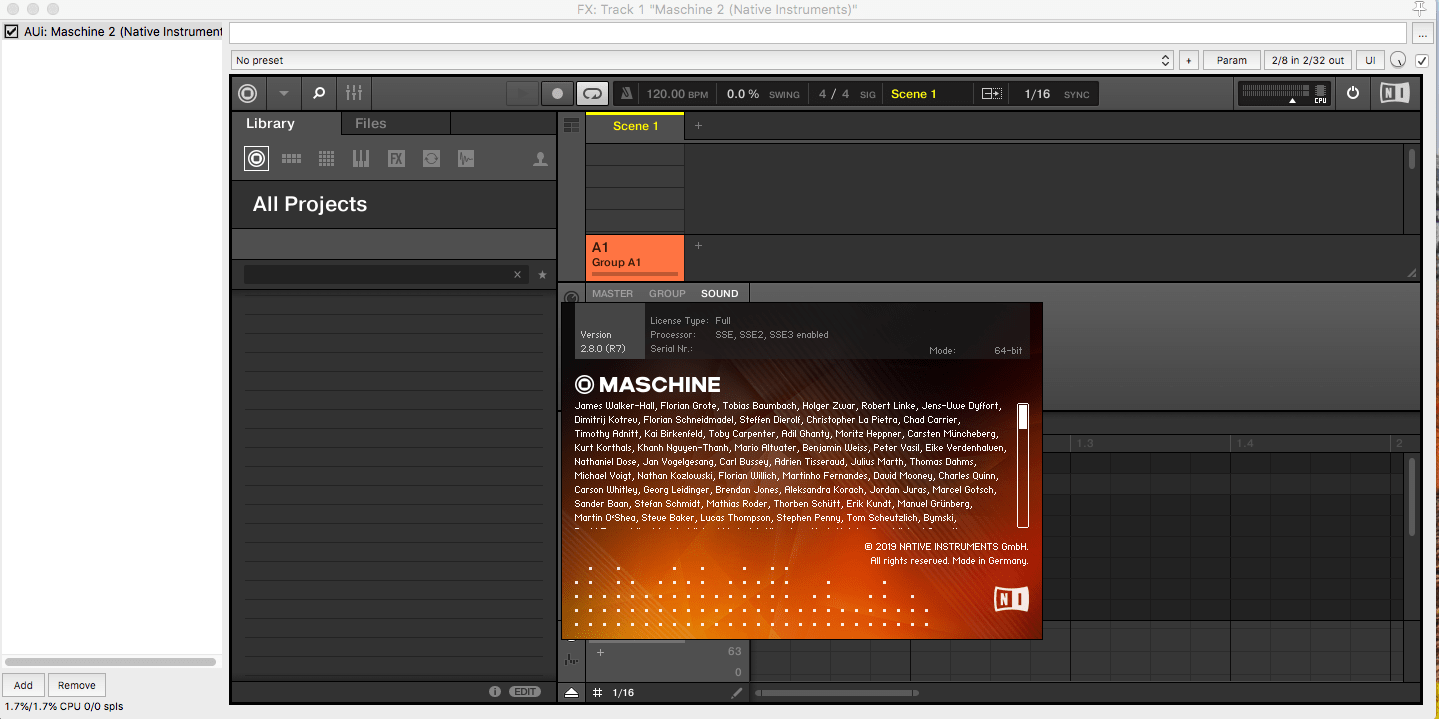Click the 2/8 in 2/32 out button
The width and height of the screenshot is (1439, 719).
[x=1308, y=60]
